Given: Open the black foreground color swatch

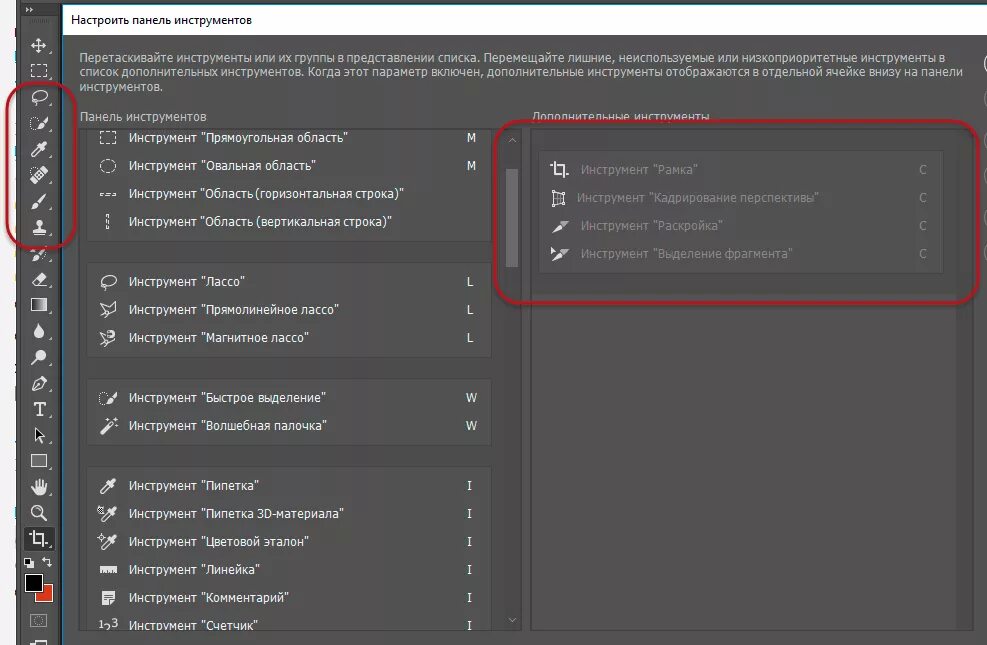Looking at the screenshot, I should [33, 583].
